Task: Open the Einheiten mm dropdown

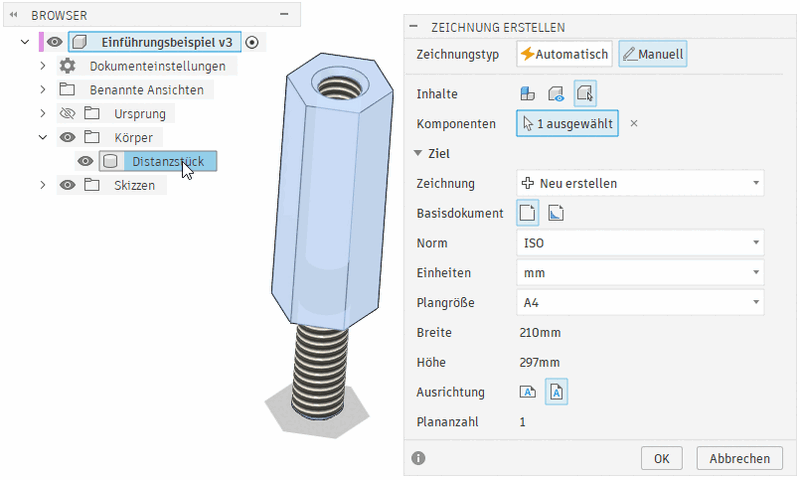Action: tap(640, 273)
